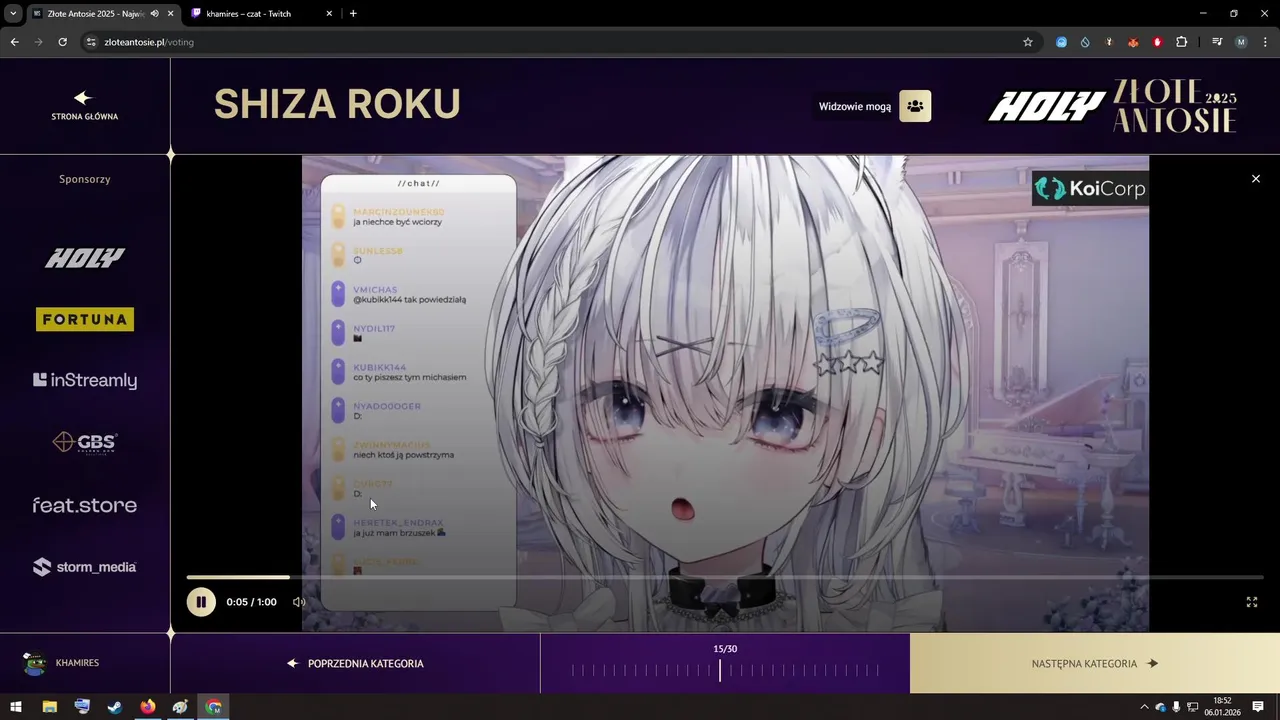Bookmark this page with the star icon
1280x720 pixels.
click(1027, 42)
